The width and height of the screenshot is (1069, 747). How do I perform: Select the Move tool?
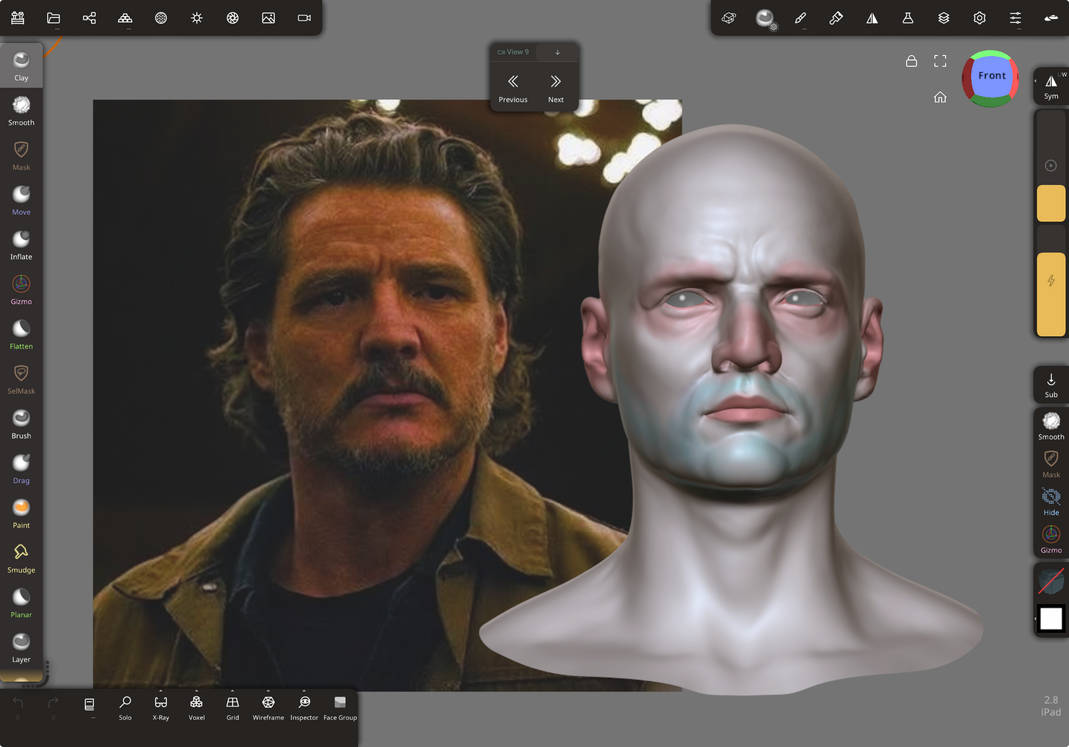(x=21, y=200)
